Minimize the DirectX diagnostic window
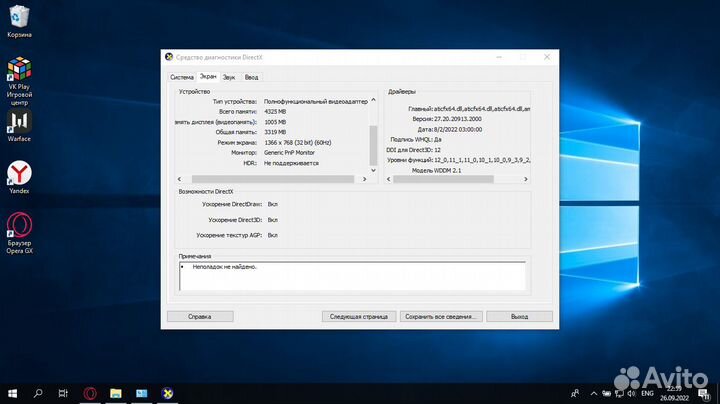 pyautogui.click(x=499, y=57)
